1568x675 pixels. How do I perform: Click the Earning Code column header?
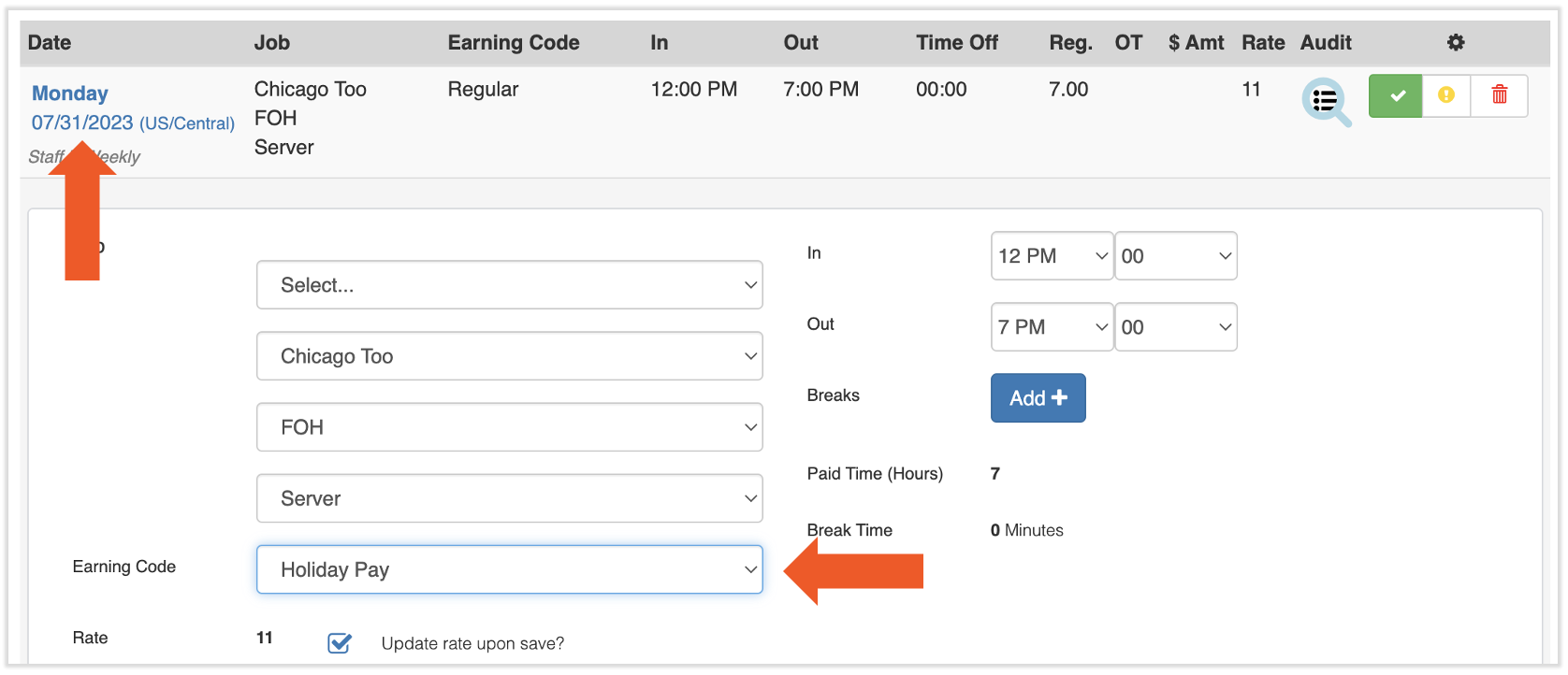coord(514,43)
